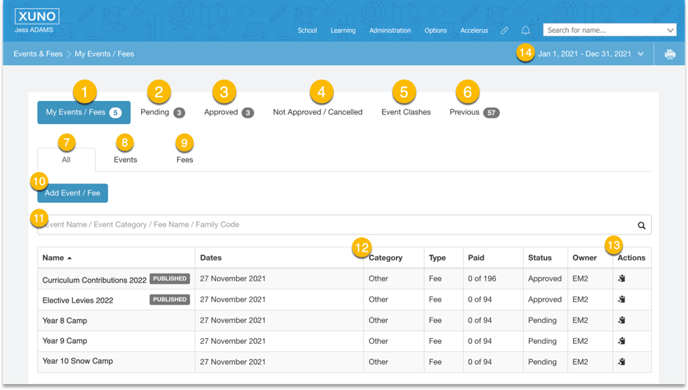Open the Options menu
The width and height of the screenshot is (688, 390).
pyautogui.click(x=436, y=30)
